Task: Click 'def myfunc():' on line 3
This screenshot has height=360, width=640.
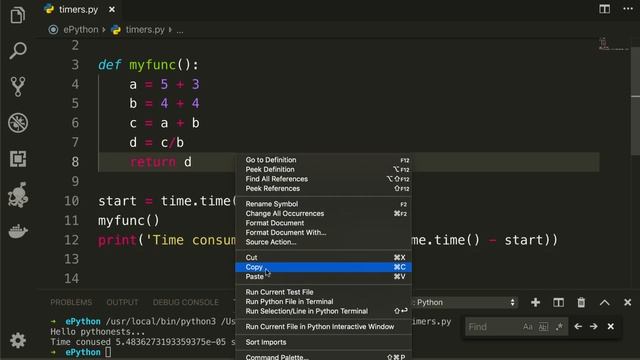Action: coord(148,65)
